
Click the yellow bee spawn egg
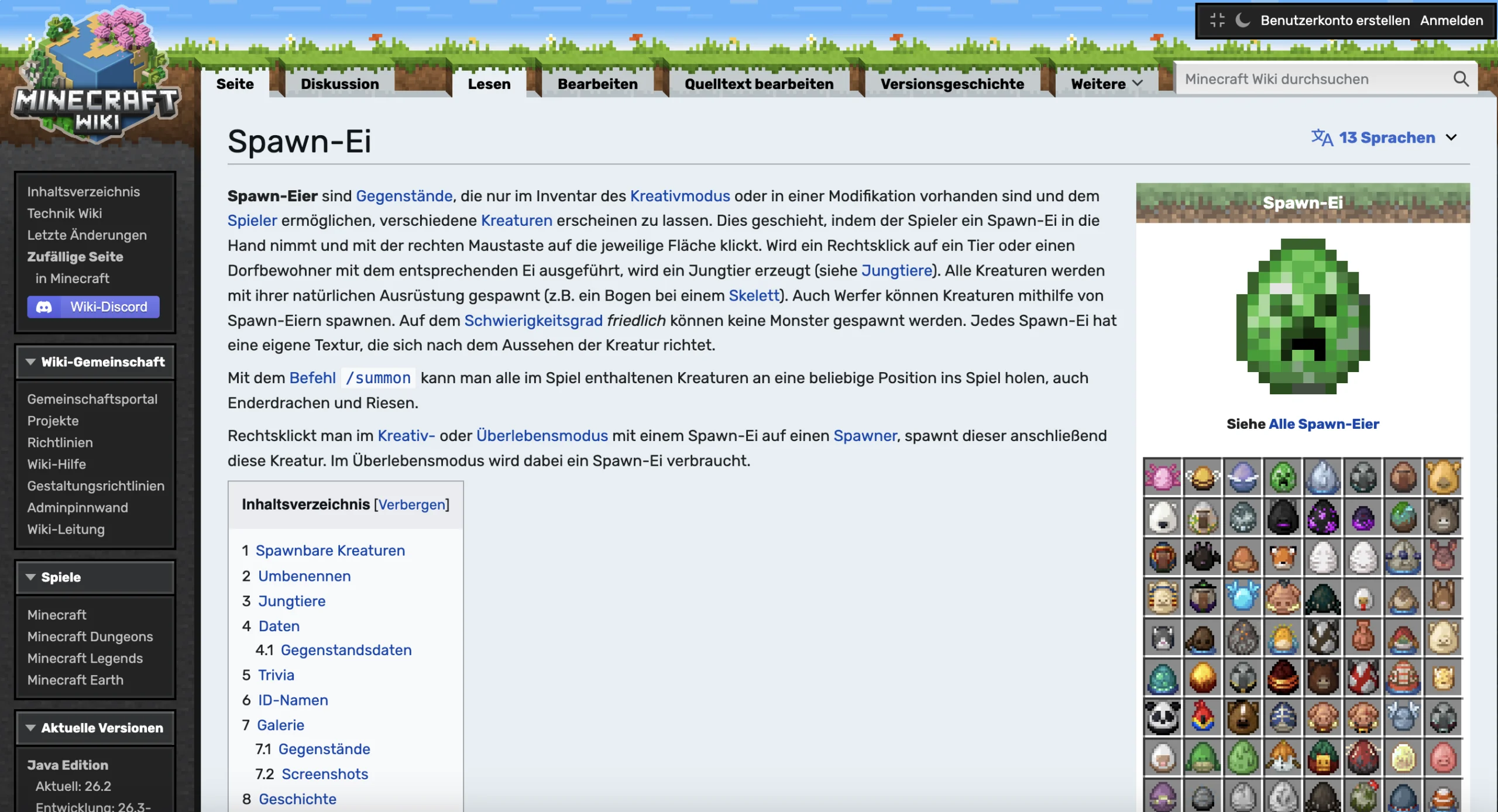click(1202, 477)
